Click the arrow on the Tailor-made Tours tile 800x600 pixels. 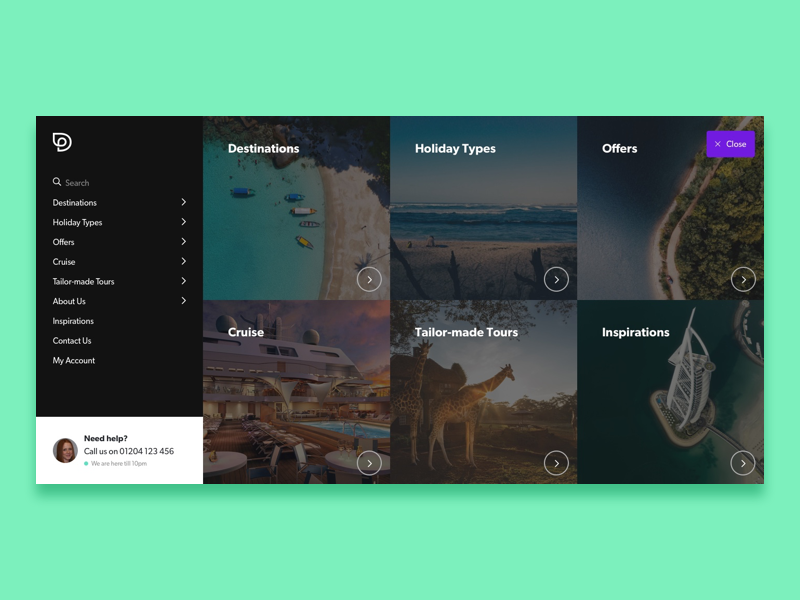click(x=557, y=463)
